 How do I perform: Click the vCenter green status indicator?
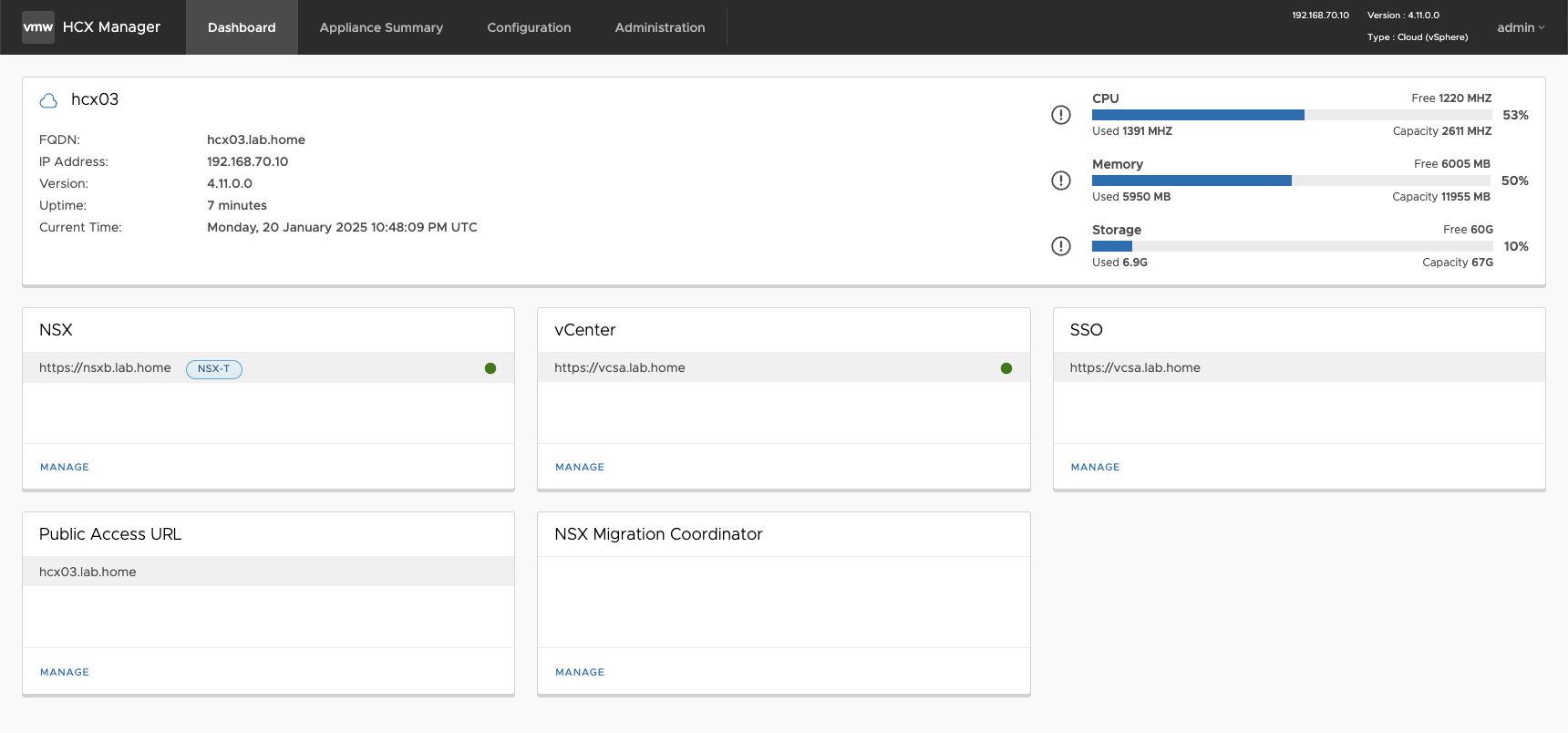pos(1006,368)
